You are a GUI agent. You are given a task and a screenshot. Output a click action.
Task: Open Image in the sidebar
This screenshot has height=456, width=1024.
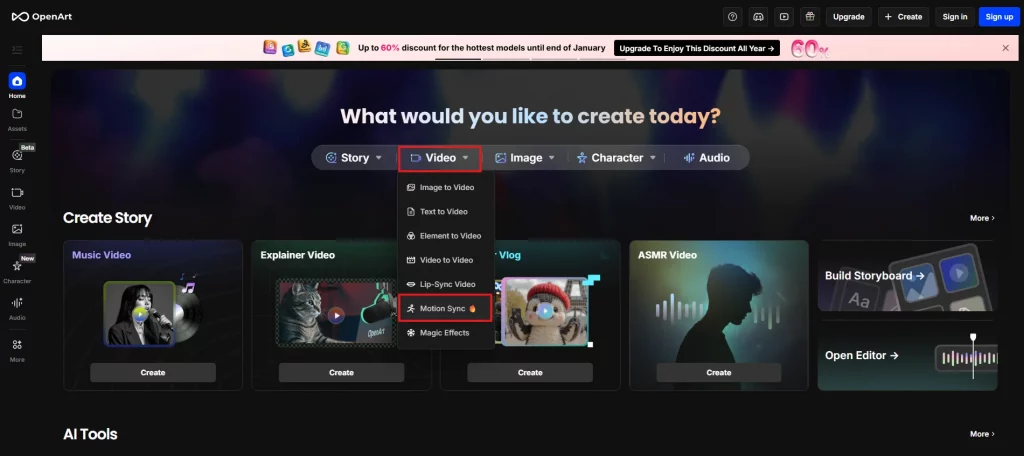tap(17, 235)
